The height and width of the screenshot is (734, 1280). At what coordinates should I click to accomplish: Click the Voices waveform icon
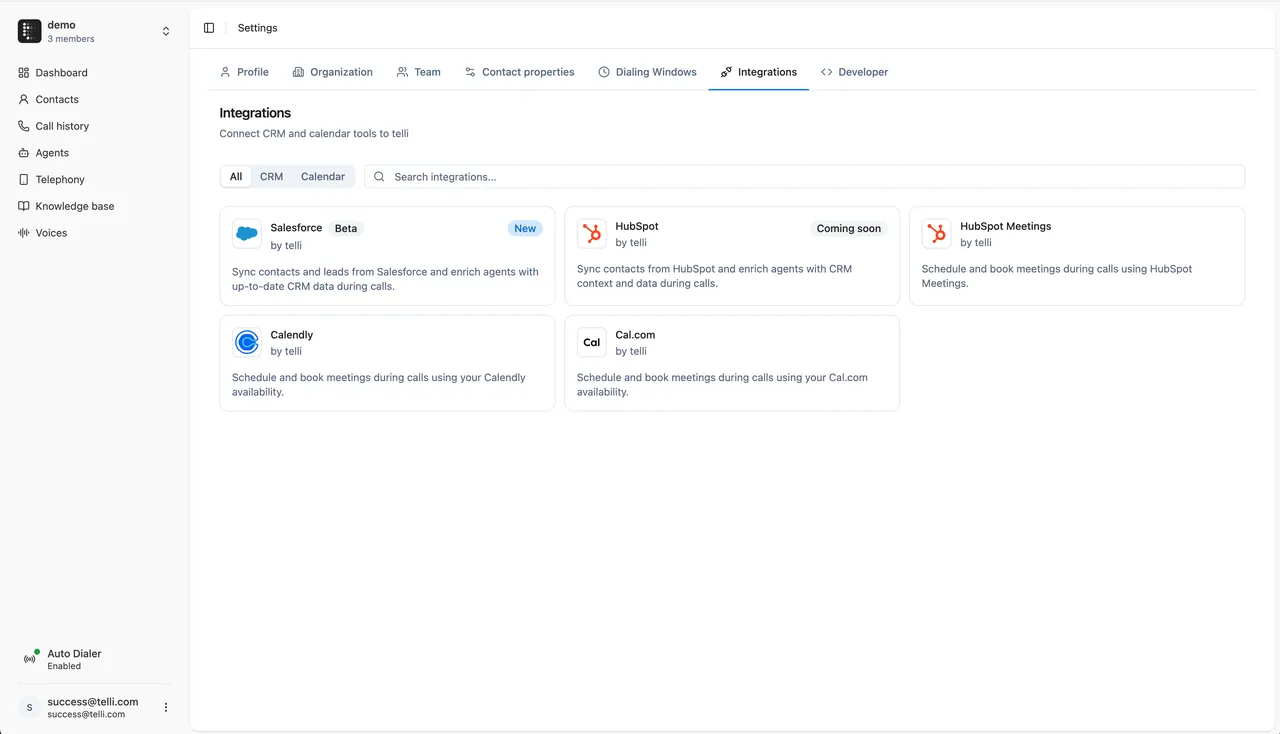pos(24,233)
